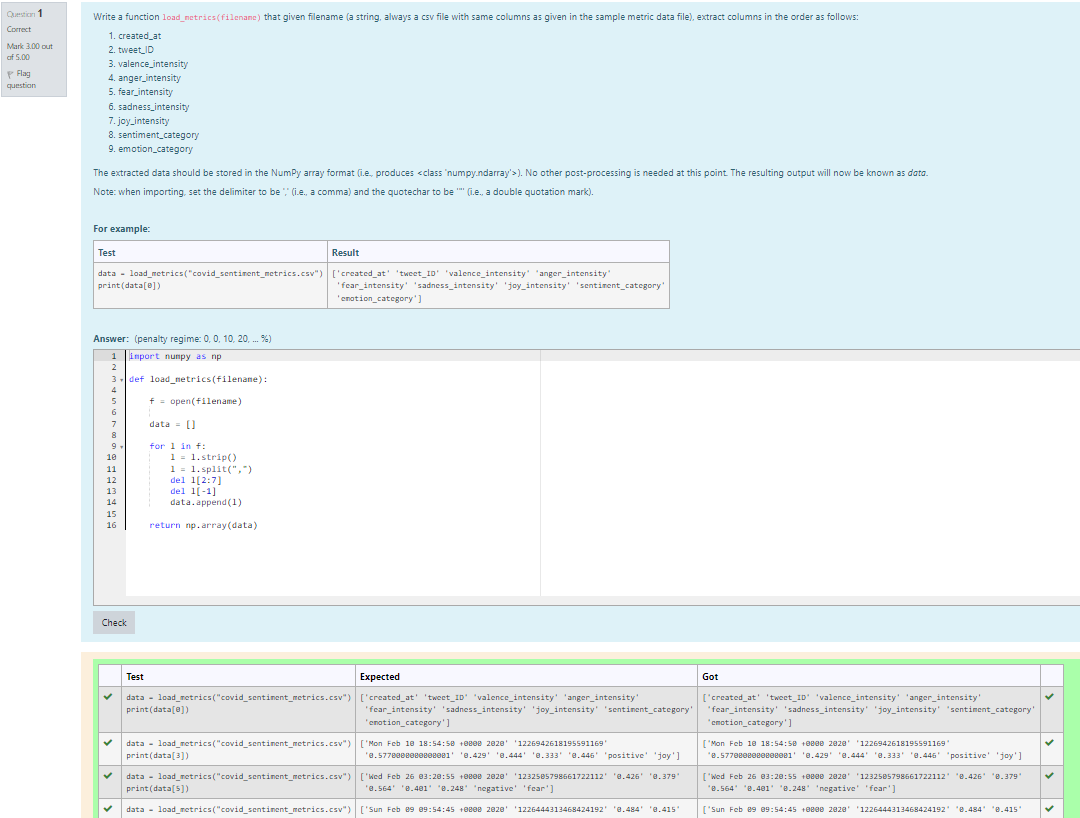Click 'Mark 3.00 out of 5.00' text
The width and height of the screenshot is (1080, 818).
click(x=30, y=52)
